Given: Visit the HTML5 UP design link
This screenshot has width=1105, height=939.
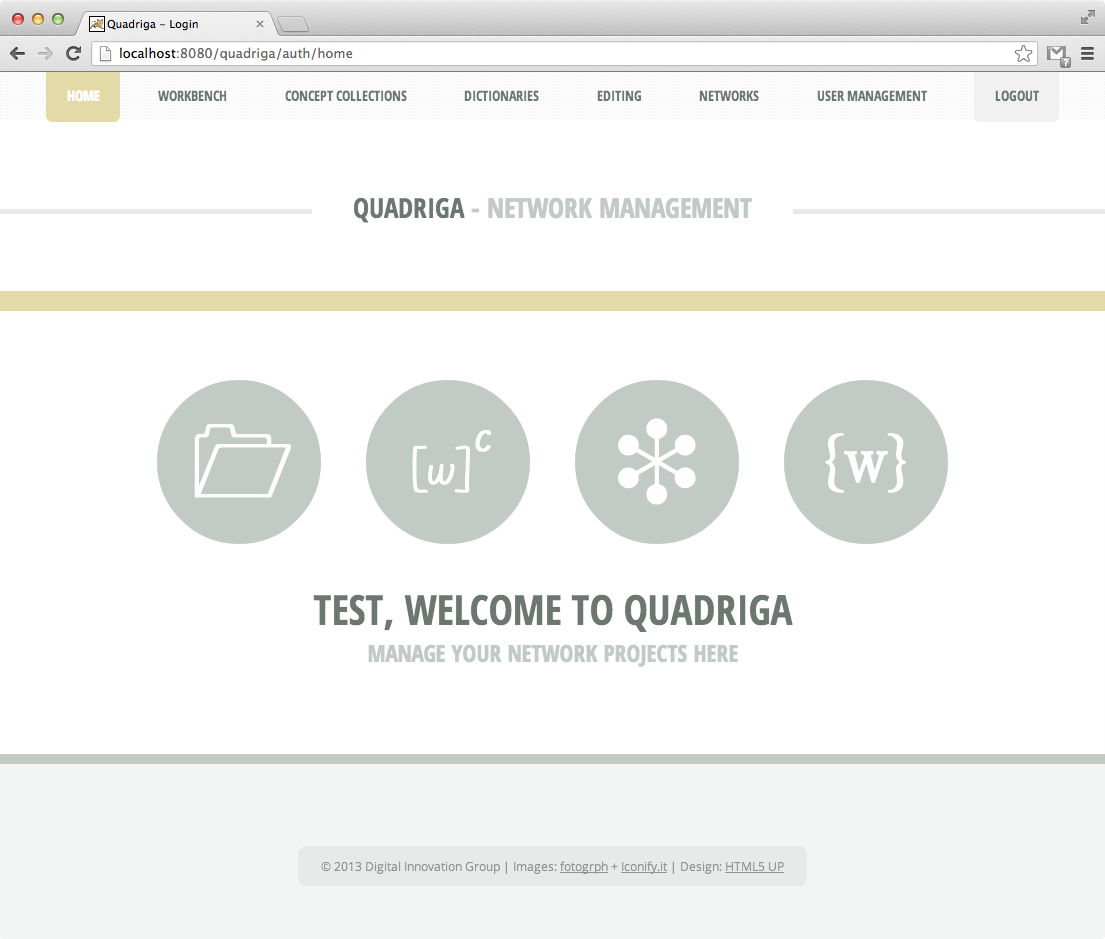Looking at the screenshot, I should pos(754,866).
